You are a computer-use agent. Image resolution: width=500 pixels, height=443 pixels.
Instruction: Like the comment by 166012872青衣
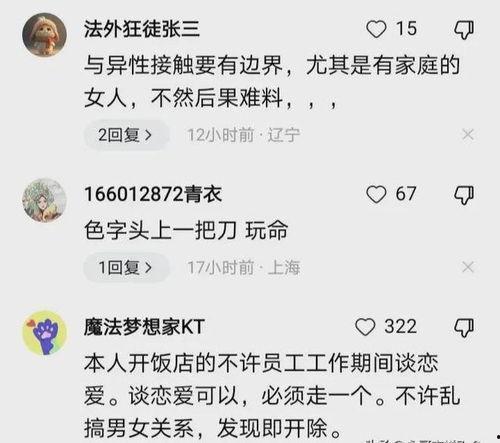pyautogui.click(x=376, y=194)
